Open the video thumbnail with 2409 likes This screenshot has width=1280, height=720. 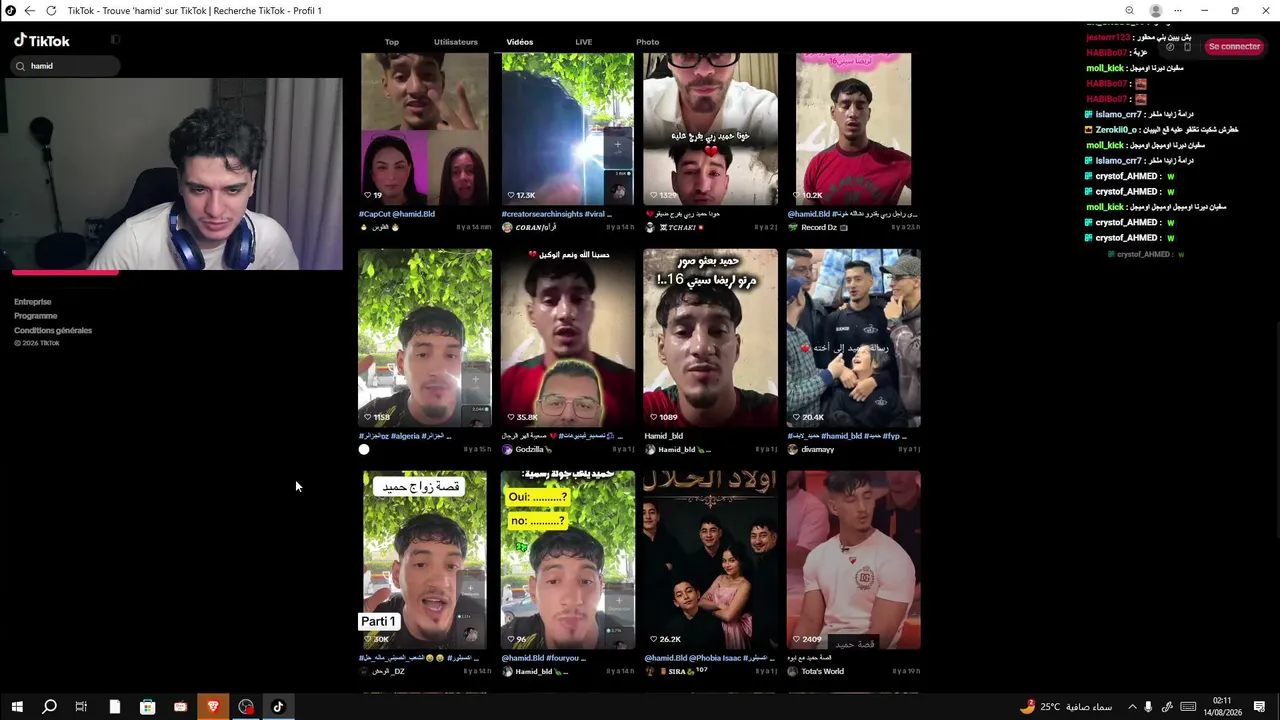854,560
